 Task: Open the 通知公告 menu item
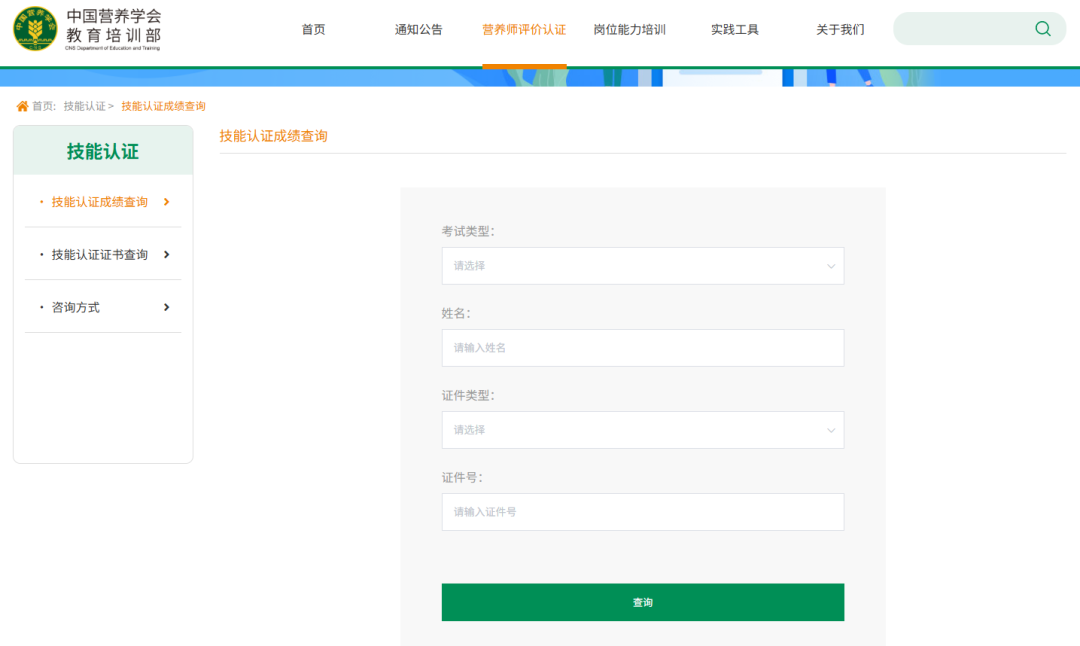point(419,29)
